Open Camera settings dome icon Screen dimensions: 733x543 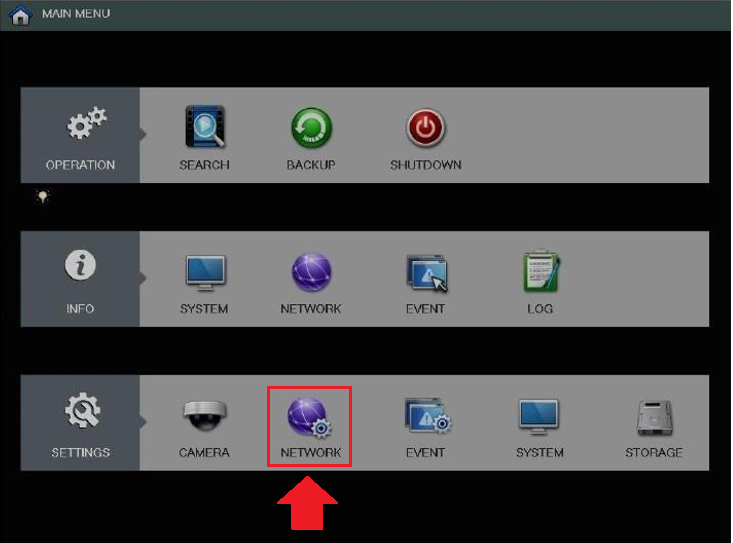coord(205,415)
